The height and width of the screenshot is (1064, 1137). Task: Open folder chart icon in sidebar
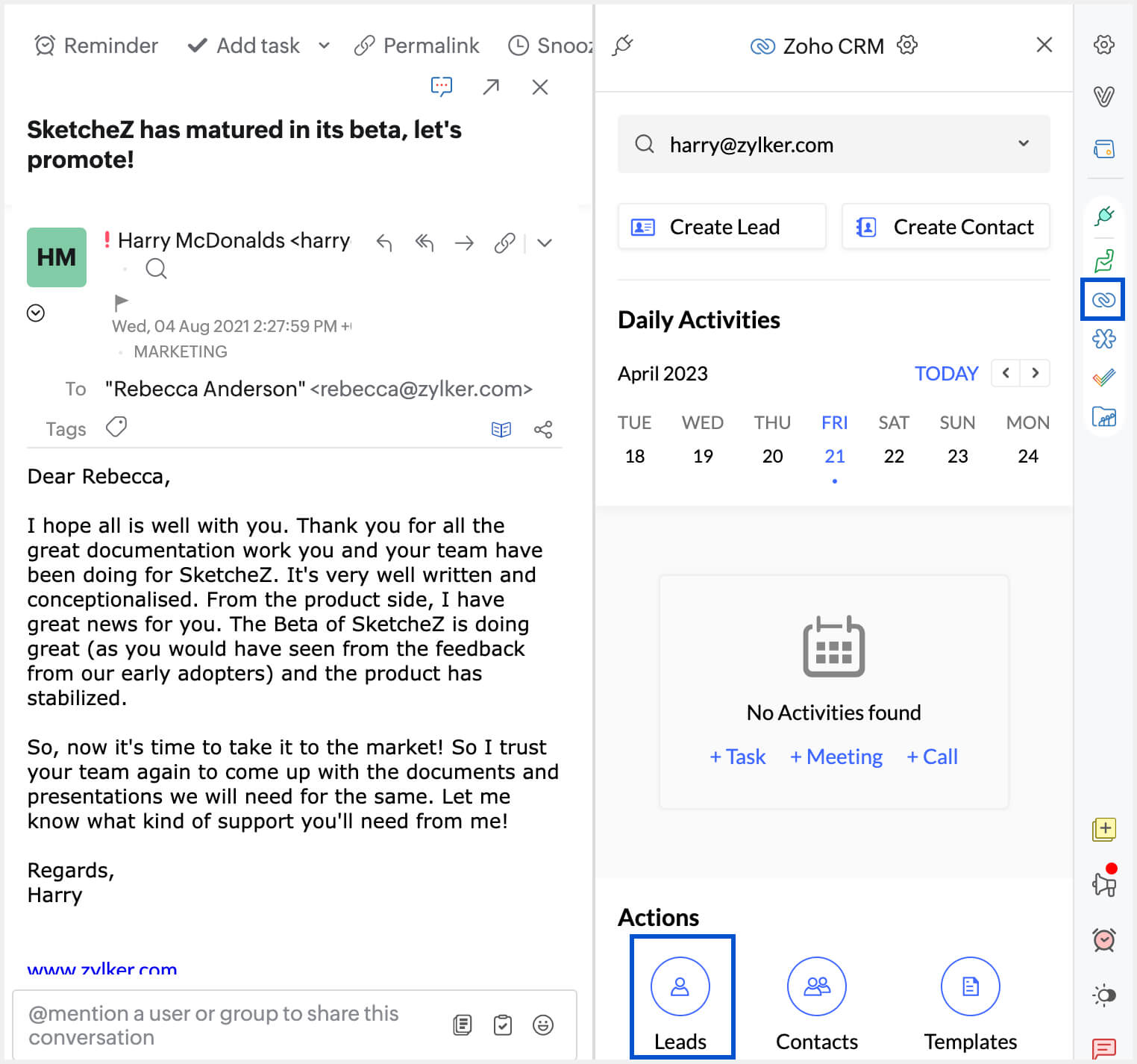(1104, 416)
